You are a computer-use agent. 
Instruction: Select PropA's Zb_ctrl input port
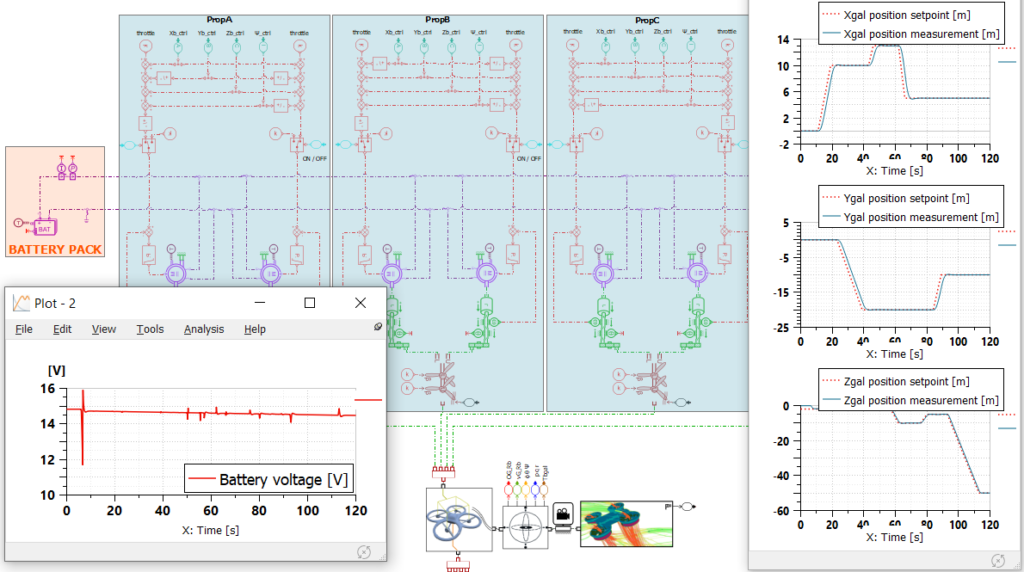click(236, 46)
